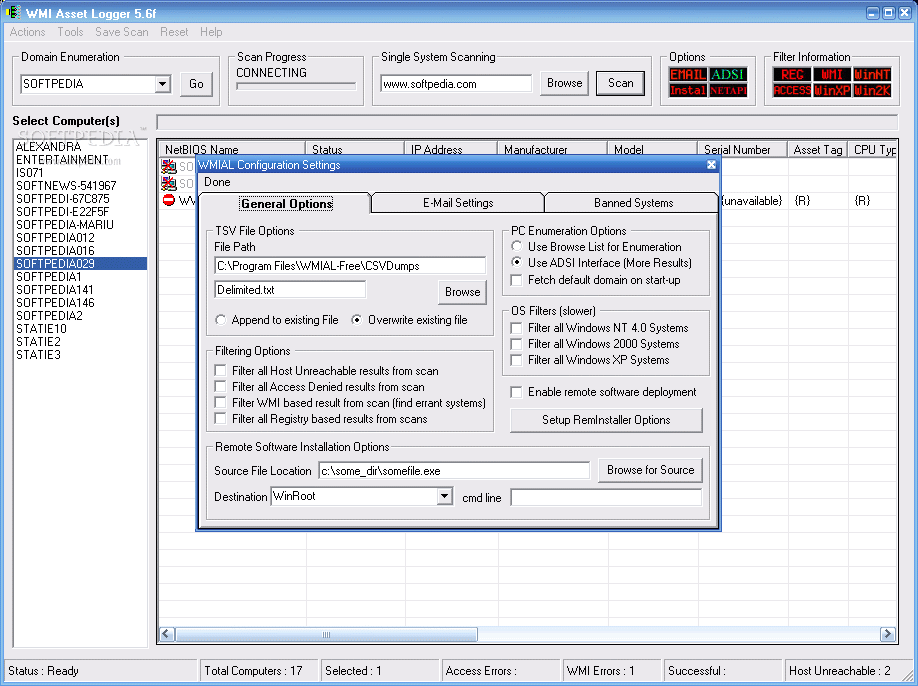Viewport: 918px width, 686px height.
Task: Switch to the E-Mail Settings tab
Action: pos(458,203)
